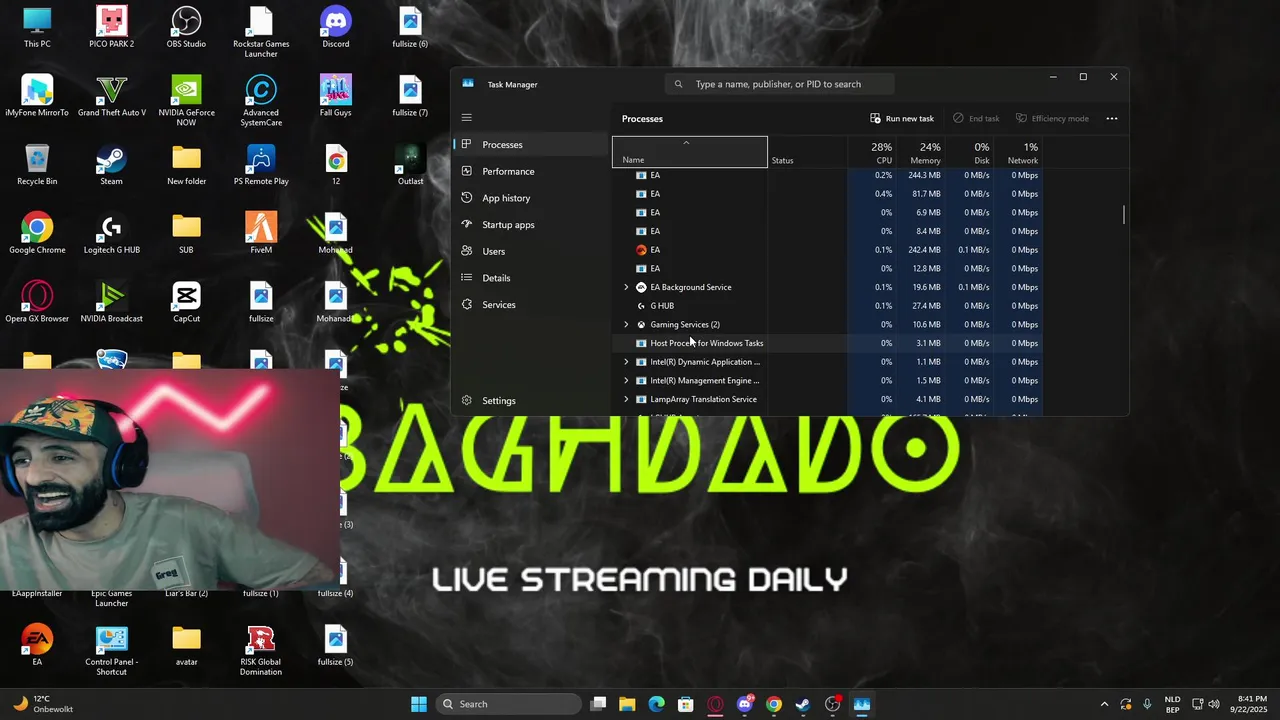
Task: Select iMyFone MirrorTo desktop icon
Action: tap(37, 96)
